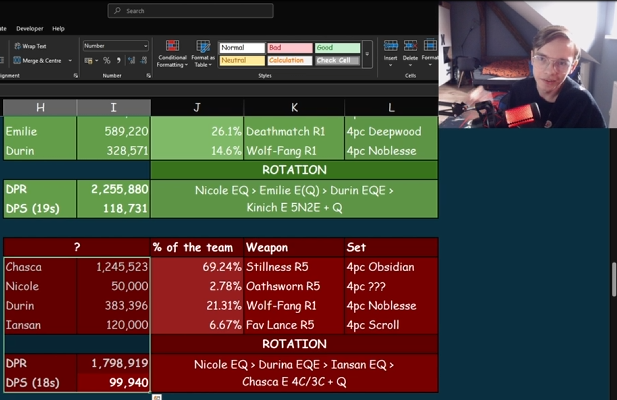This screenshot has width=617, height=400.
Task: Open the Delete cells dropdown arrow
Action: (410, 65)
